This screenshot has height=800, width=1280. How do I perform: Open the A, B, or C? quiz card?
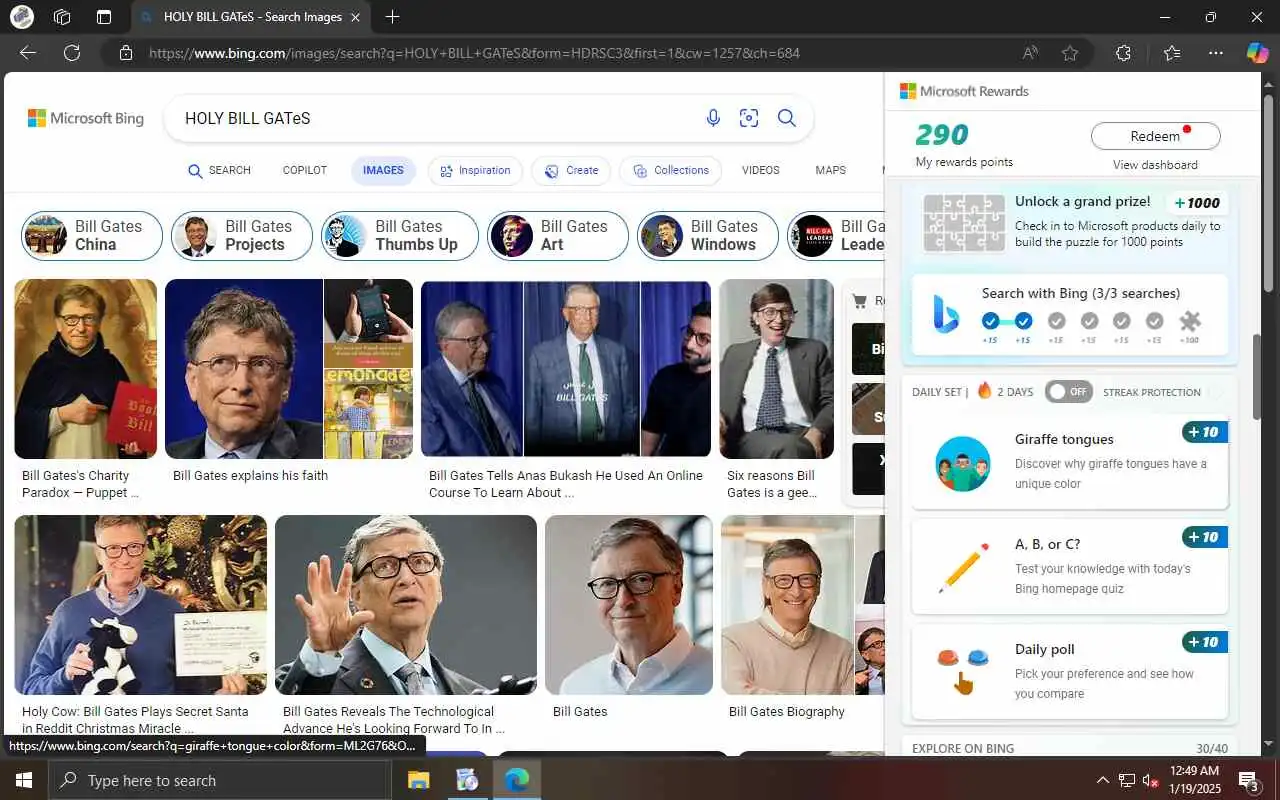(1070, 567)
